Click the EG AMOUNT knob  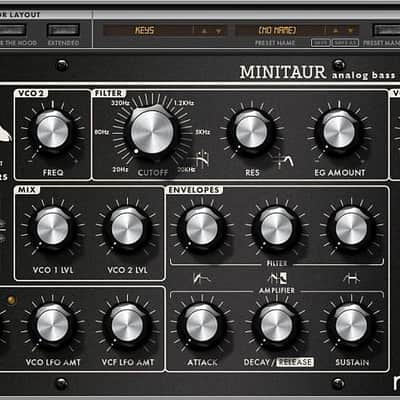pyautogui.click(x=339, y=131)
